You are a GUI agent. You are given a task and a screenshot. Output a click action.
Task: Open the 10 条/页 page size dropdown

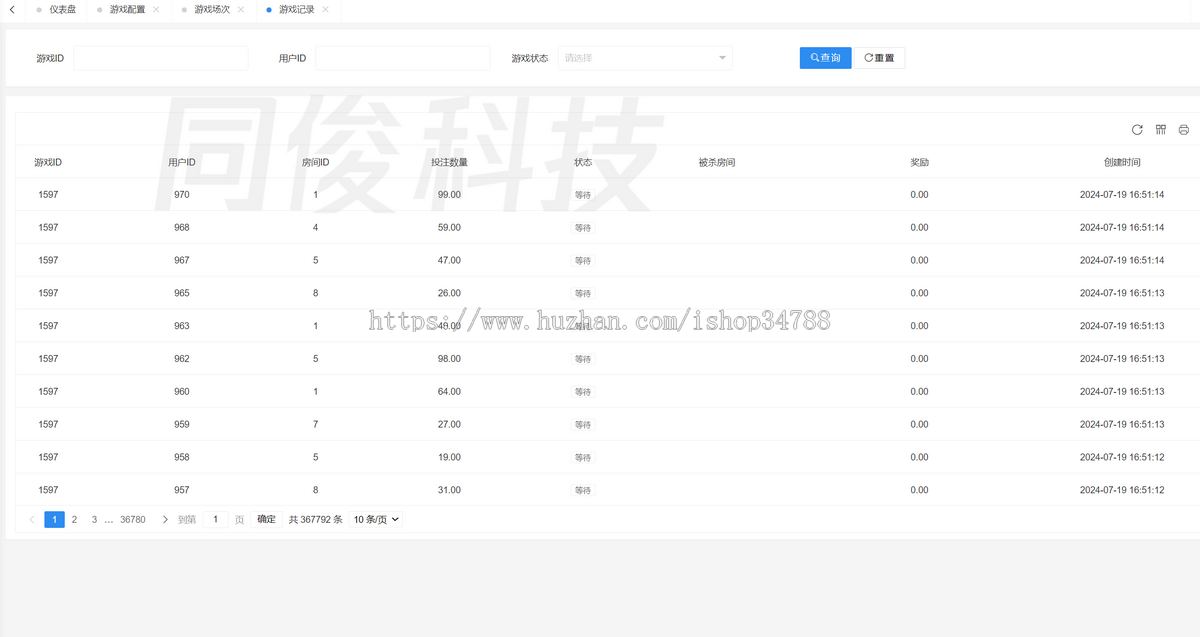[376, 519]
